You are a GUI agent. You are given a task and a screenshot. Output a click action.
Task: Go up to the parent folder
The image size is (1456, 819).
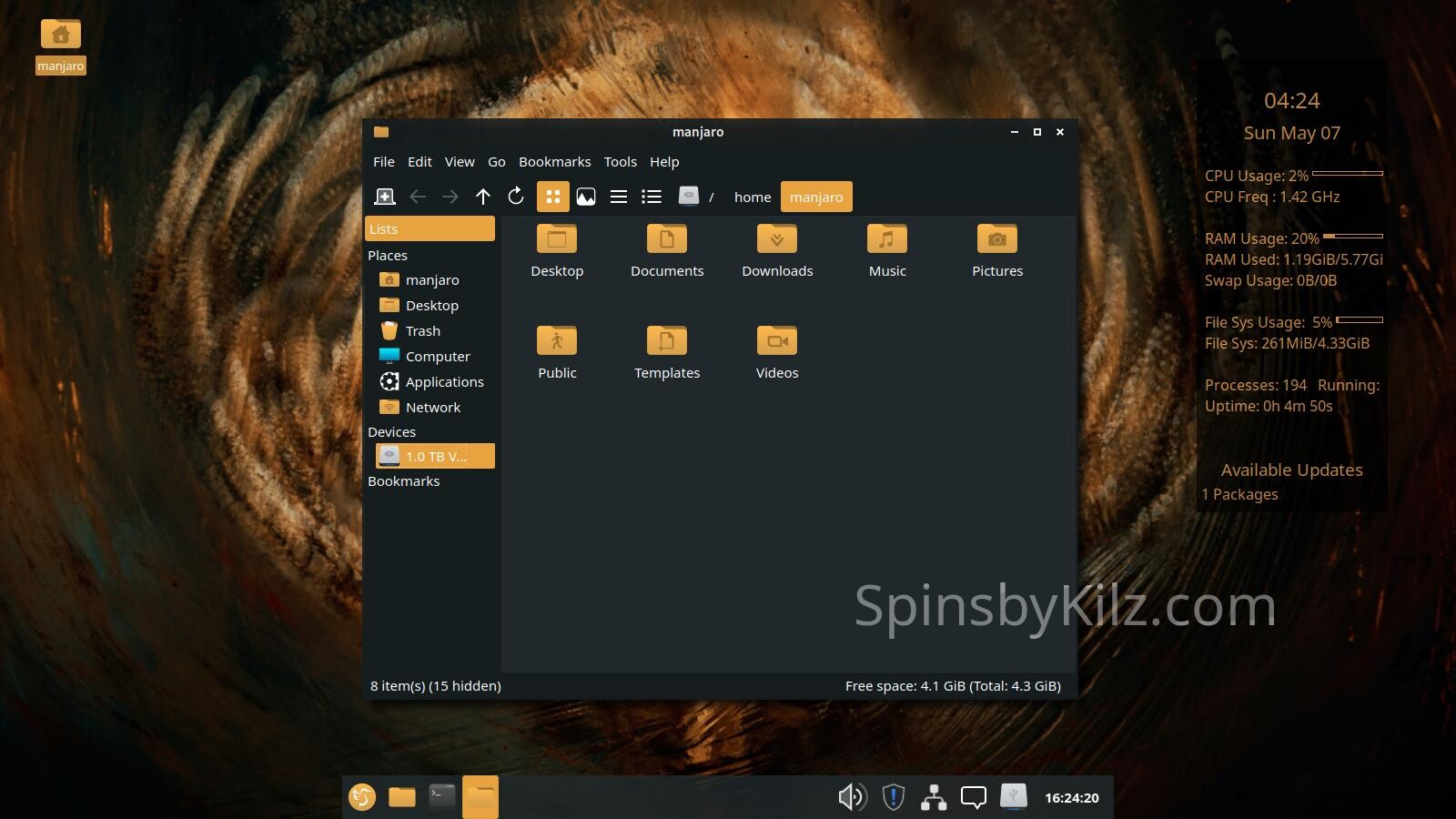click(x=483, y=197)
